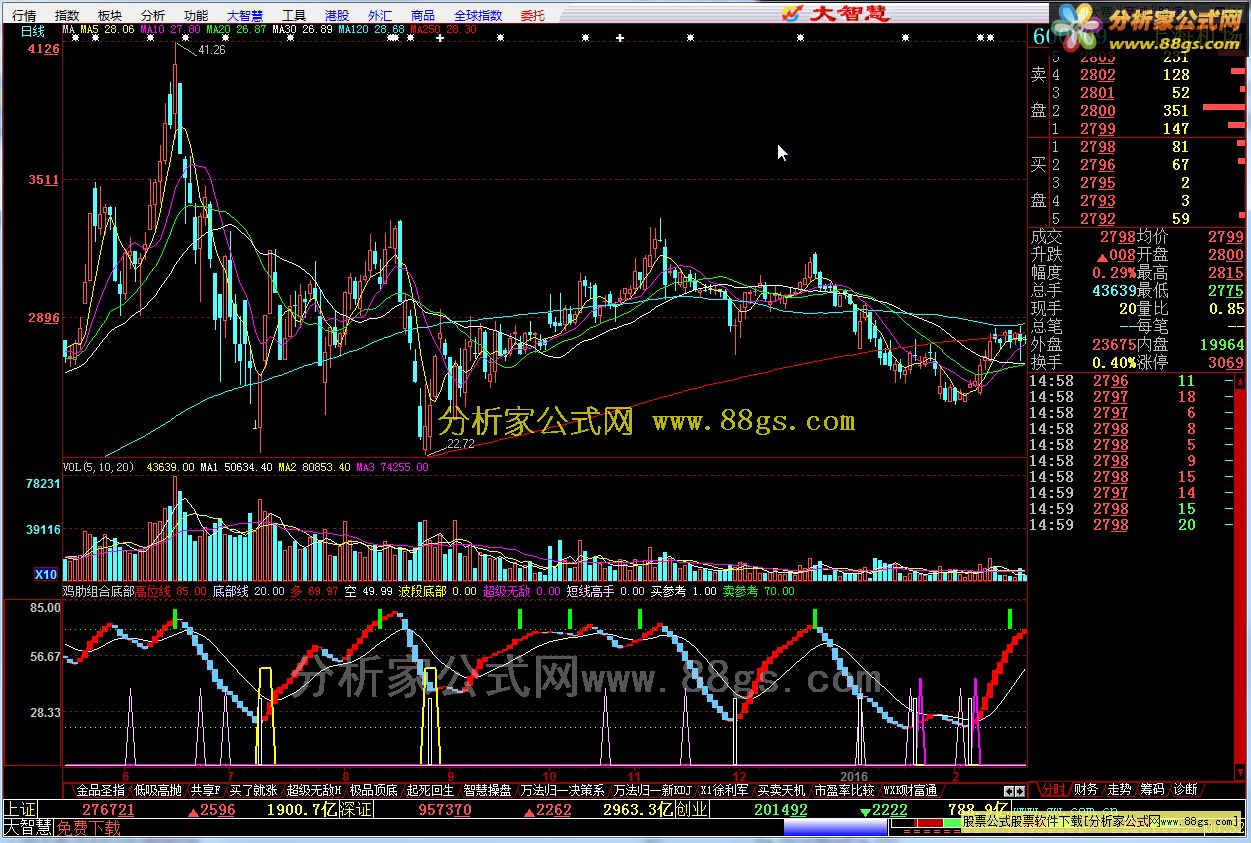
Task: Click the MA5 28.06 value label
Action: click(x=106, y=30)
